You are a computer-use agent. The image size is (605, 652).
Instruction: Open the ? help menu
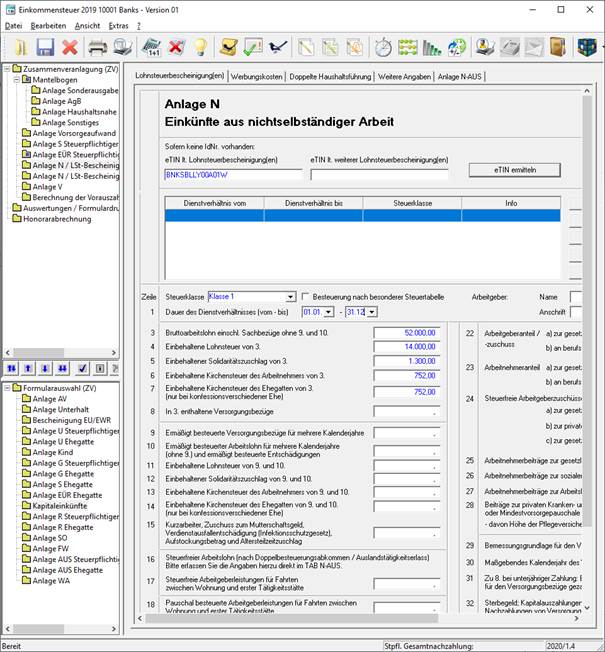point(139,26)
